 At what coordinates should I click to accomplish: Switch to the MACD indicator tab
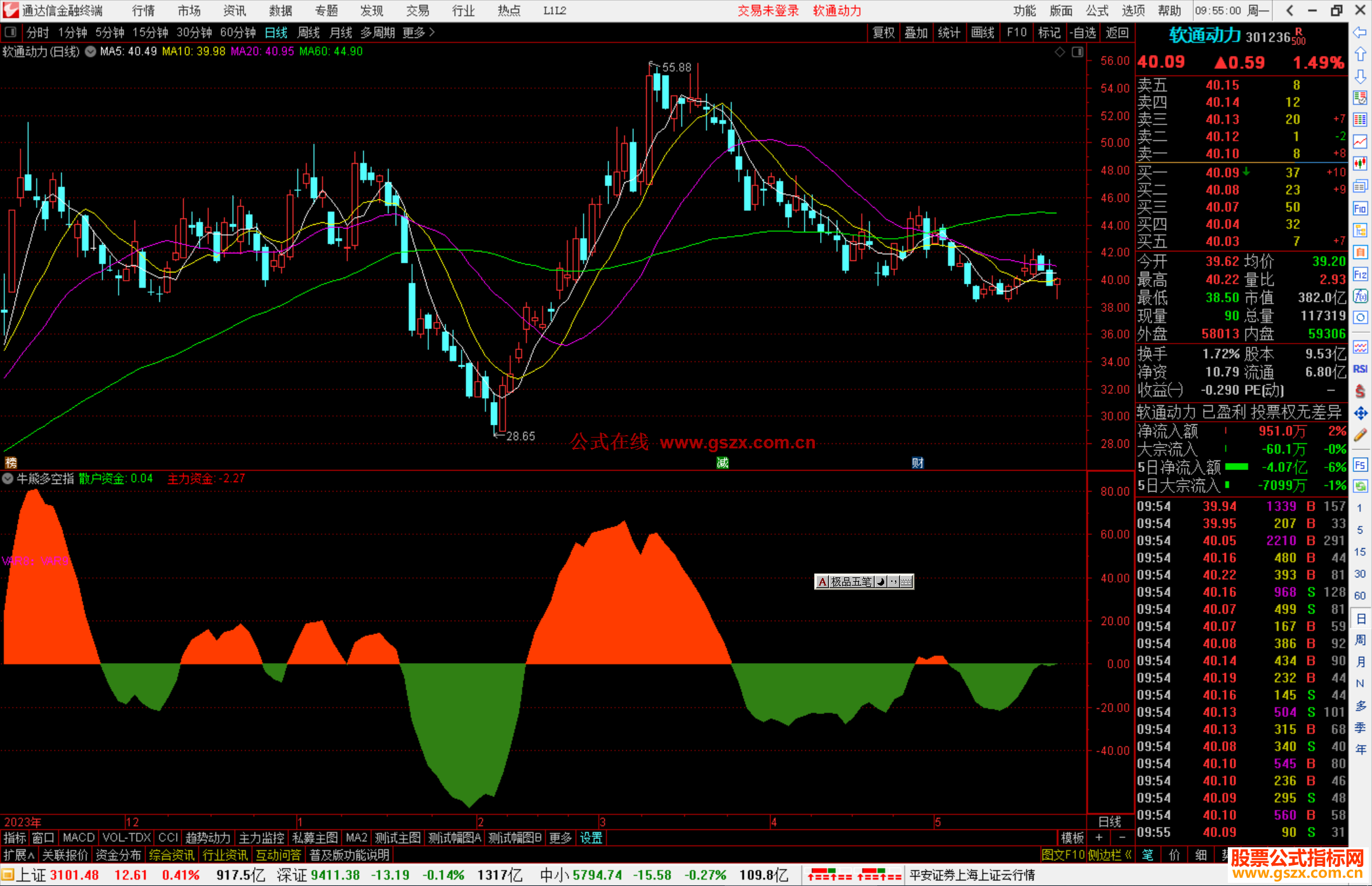click(x=78, y=838)
